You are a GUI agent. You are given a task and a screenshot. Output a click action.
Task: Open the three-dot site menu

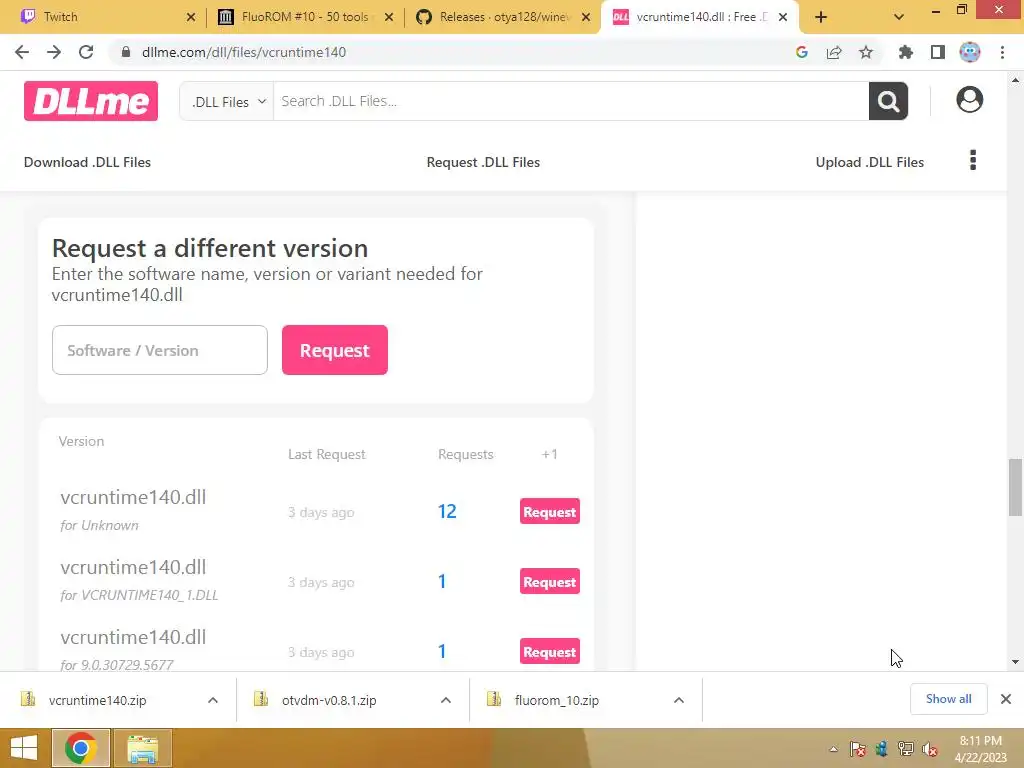pos(973,161)
